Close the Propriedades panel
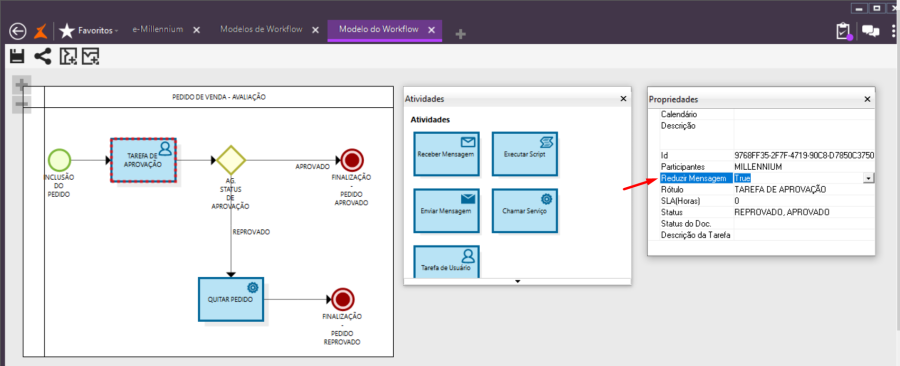 867,99
